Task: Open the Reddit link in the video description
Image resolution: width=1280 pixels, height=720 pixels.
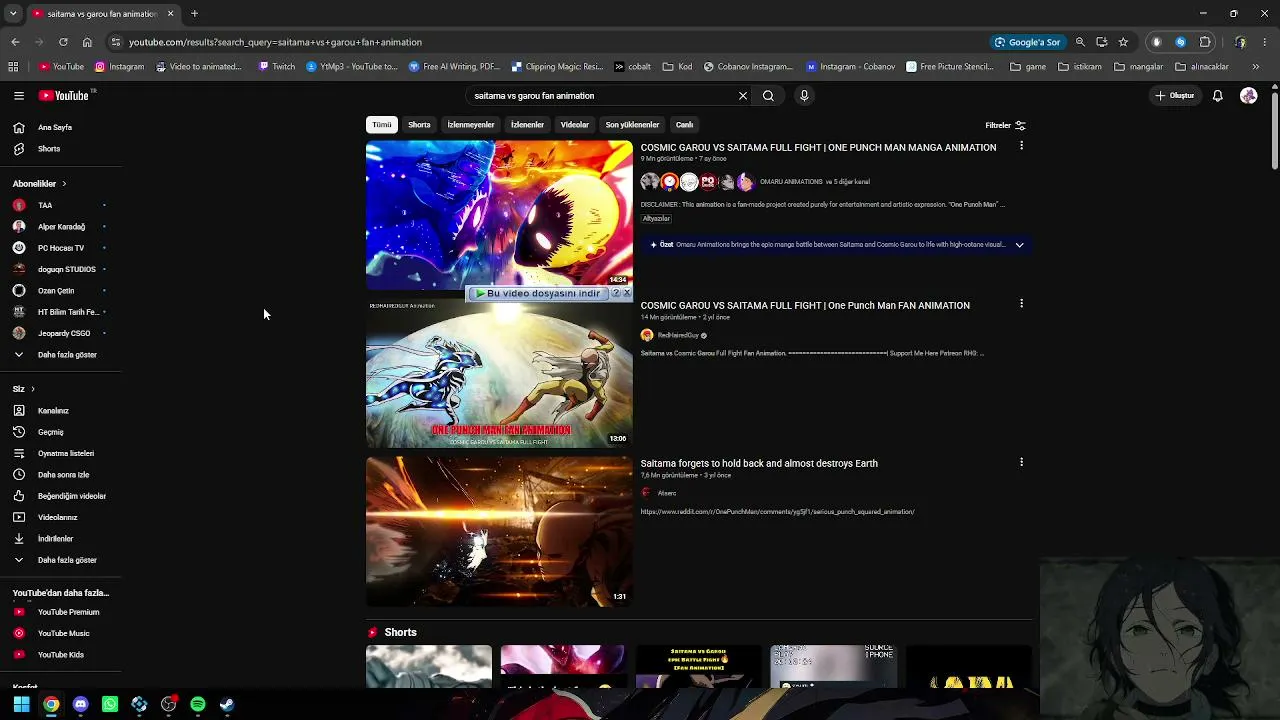Action: (777, 512)
